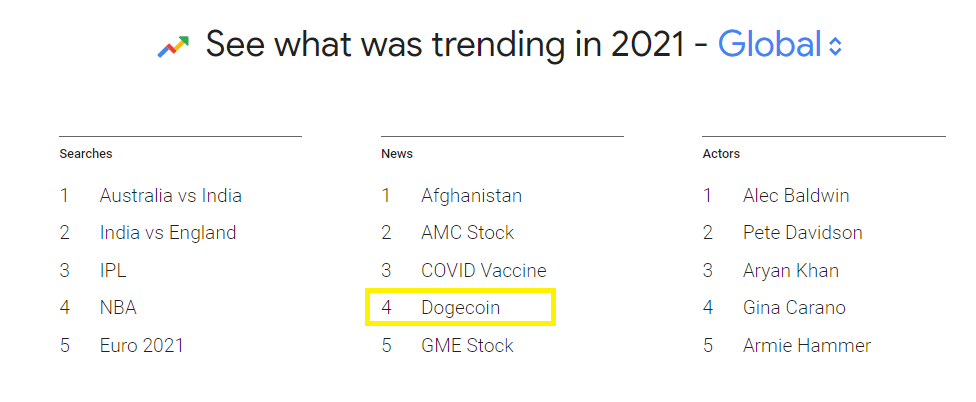
Task: Click GME Stock news item
Action: 467,346
